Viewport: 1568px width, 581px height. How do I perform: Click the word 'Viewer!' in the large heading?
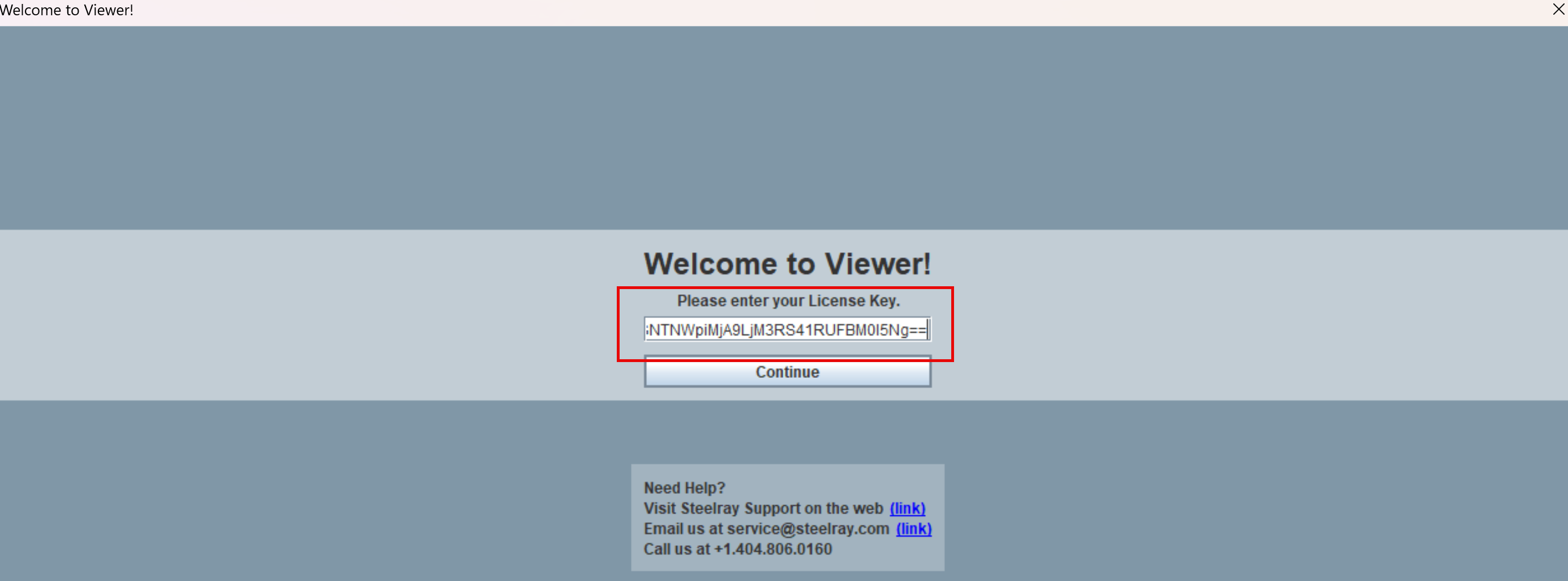(x=877, y=264)
